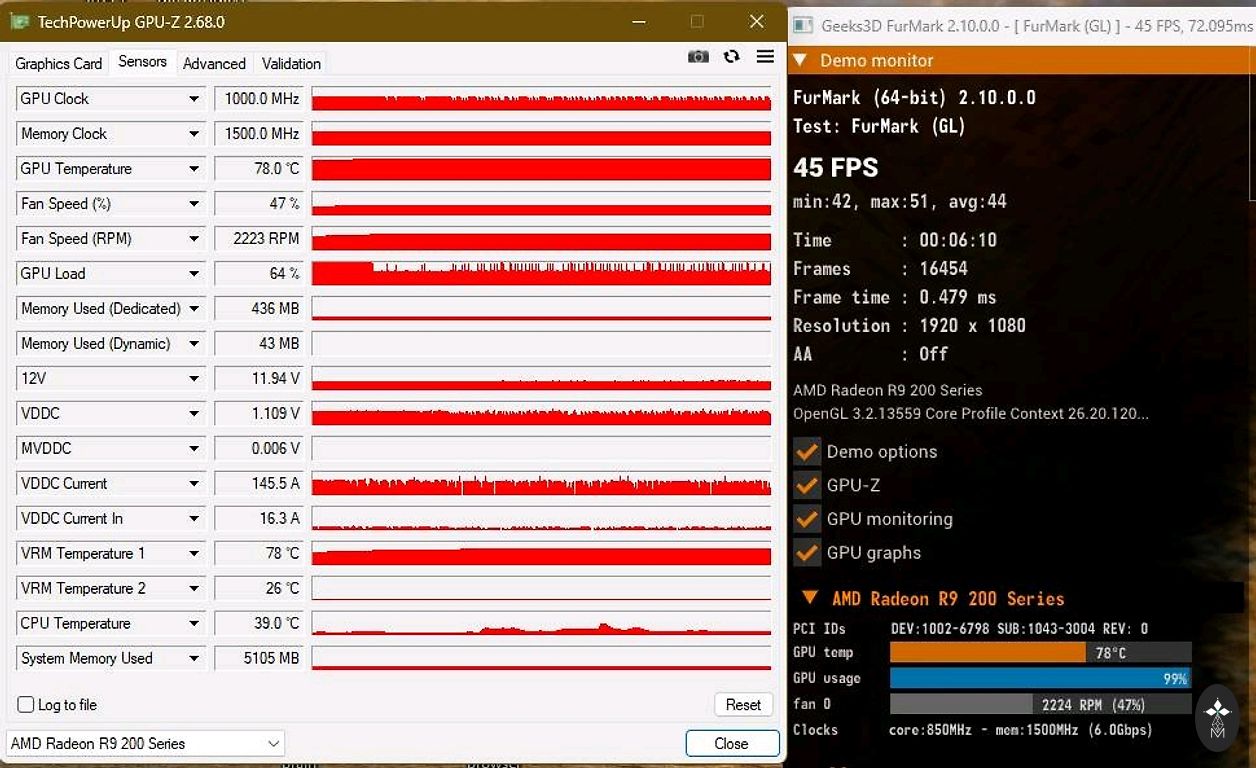This screenshot has height=768, width=1256.
Task: Toggle the GPU graphs checkbox
Action: (x=807, y=553)
